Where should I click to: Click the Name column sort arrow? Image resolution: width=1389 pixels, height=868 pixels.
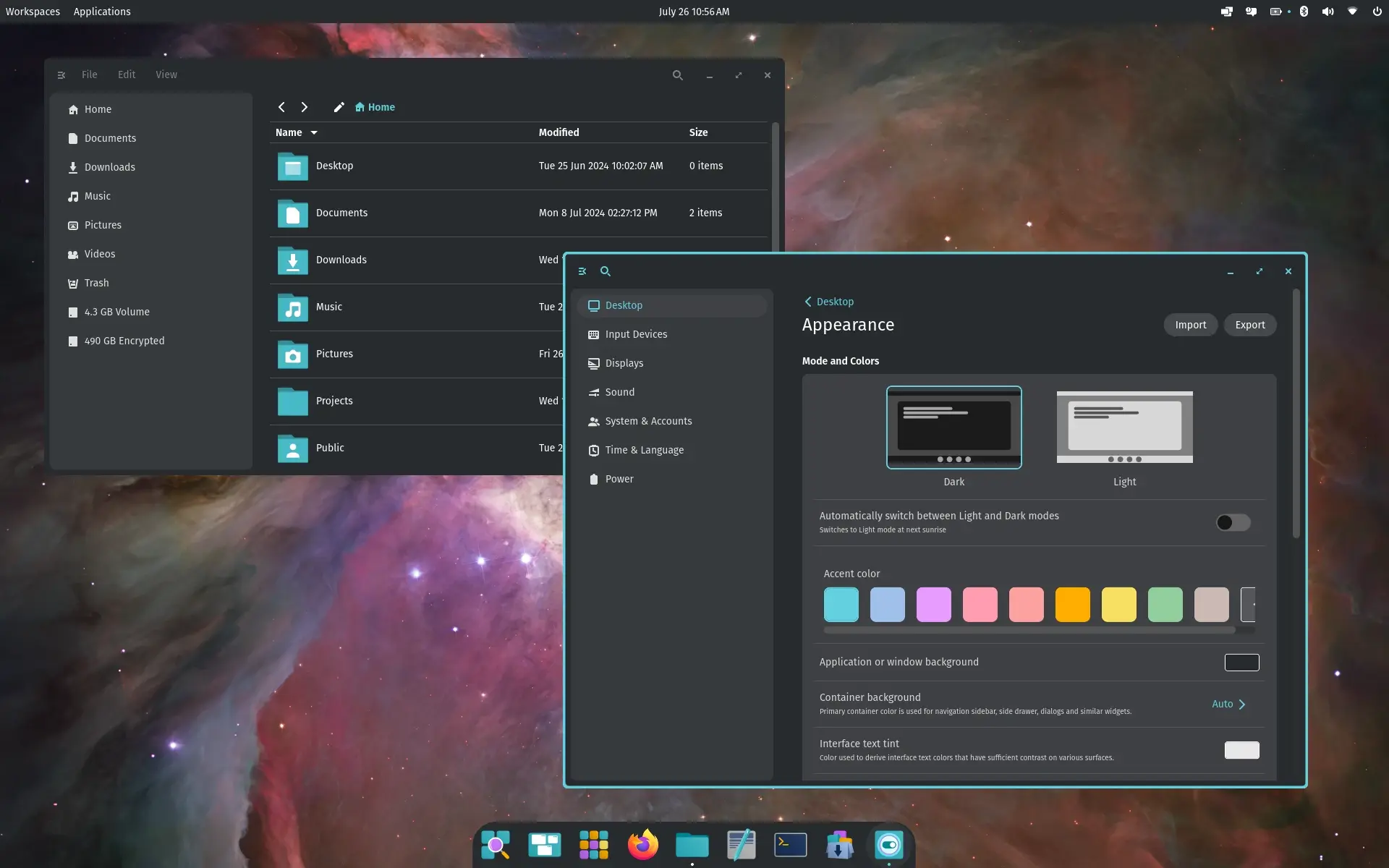tap(314, 132)
